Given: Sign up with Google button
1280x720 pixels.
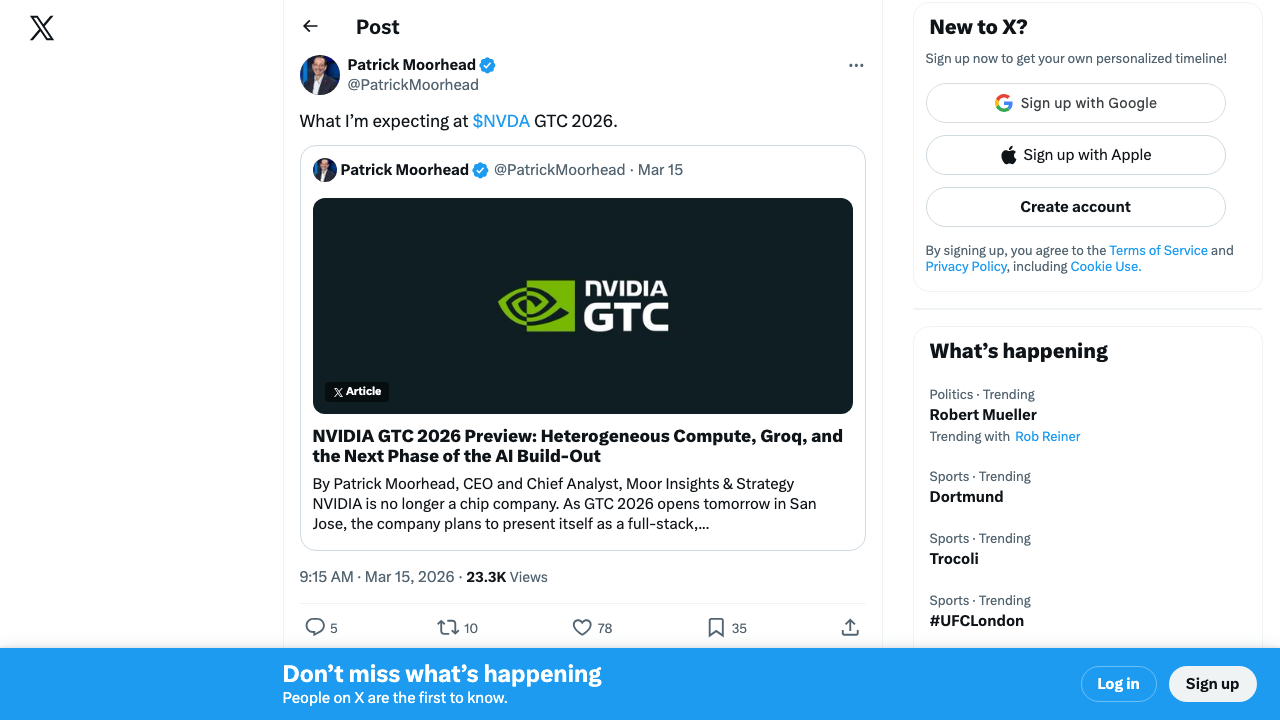Looking at the screenshot, I should pos(1075,103).
